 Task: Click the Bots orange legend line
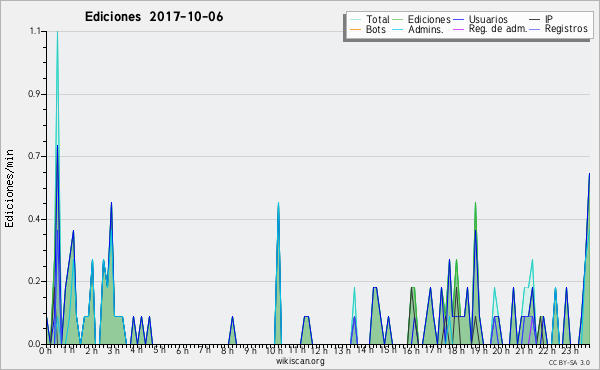pos(355,29)
